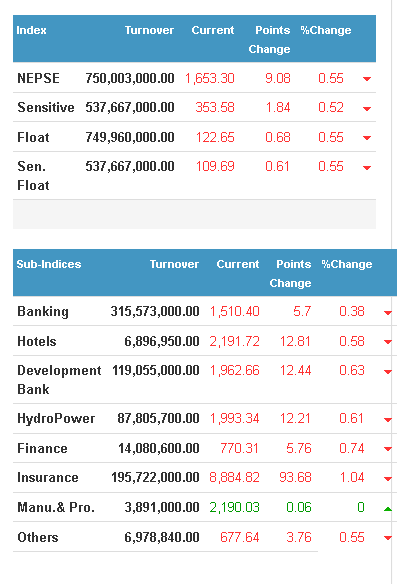Click the red down arrow in Sensitive row

pyautogui.click(x=367, y=109)
